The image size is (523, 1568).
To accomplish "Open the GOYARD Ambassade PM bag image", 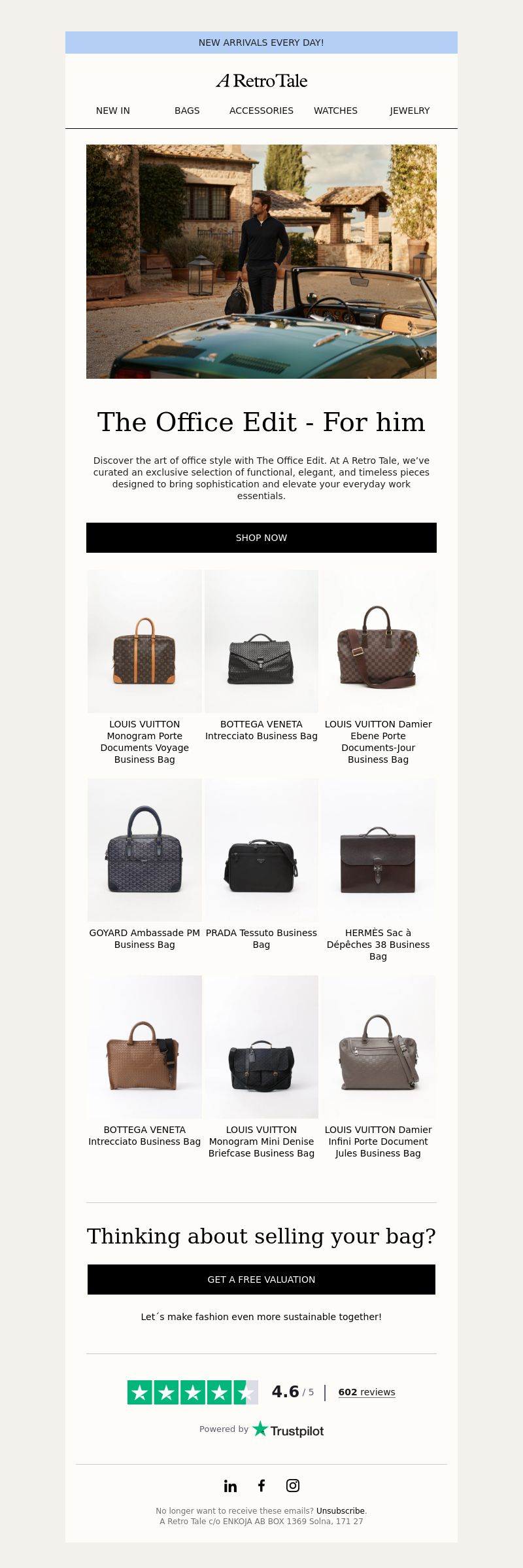I will point(144,850).
